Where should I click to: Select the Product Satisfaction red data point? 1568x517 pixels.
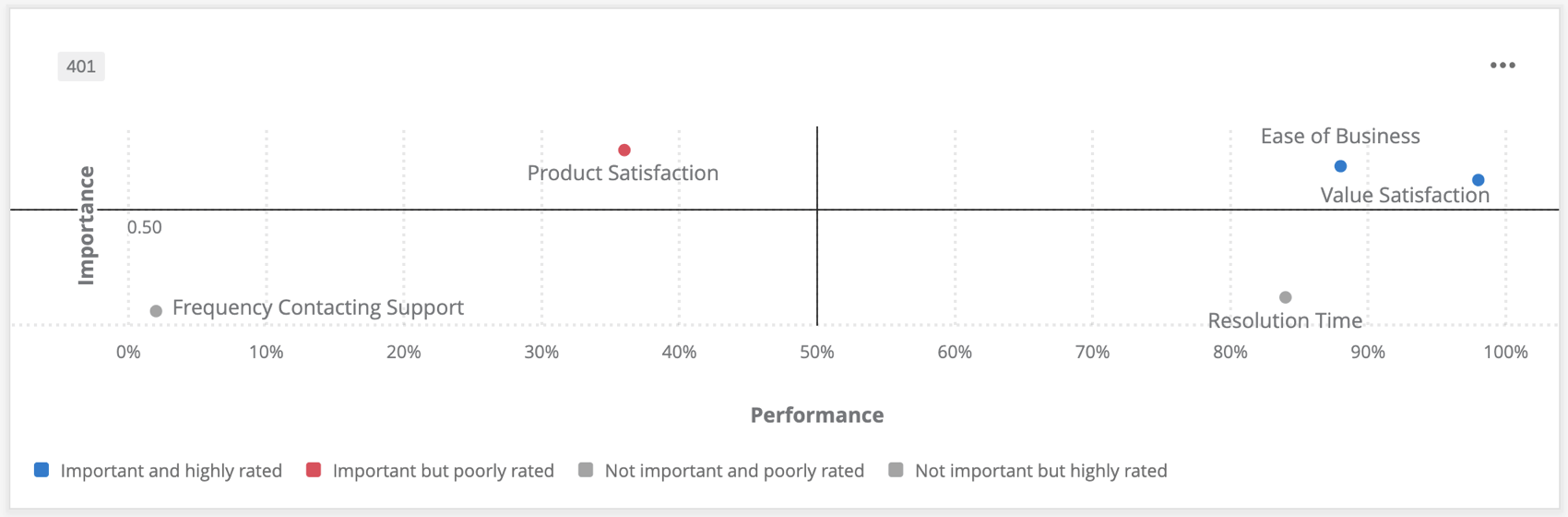624,150
